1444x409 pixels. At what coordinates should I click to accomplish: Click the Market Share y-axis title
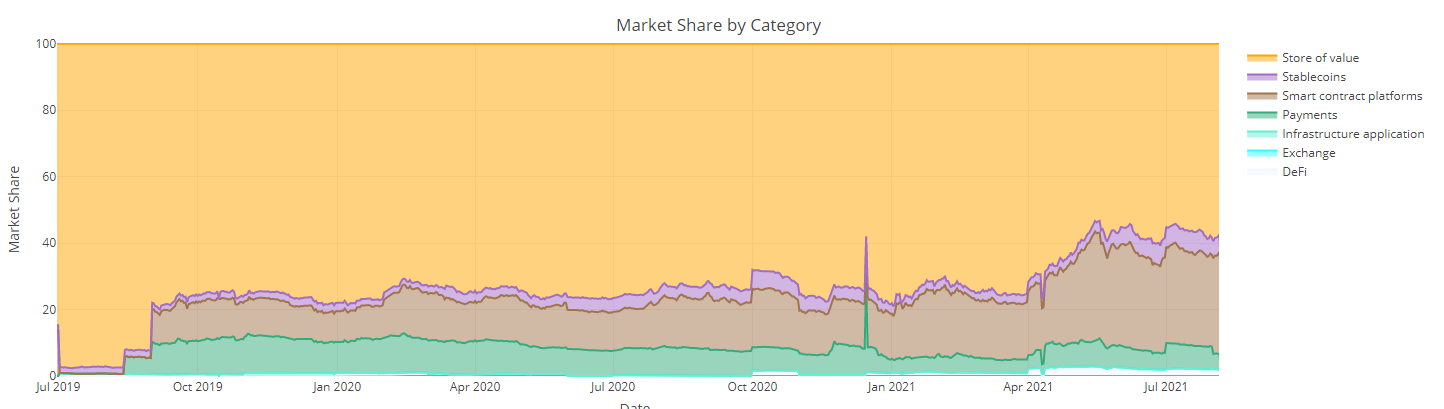pyautogui.click(x=15, y=210)
